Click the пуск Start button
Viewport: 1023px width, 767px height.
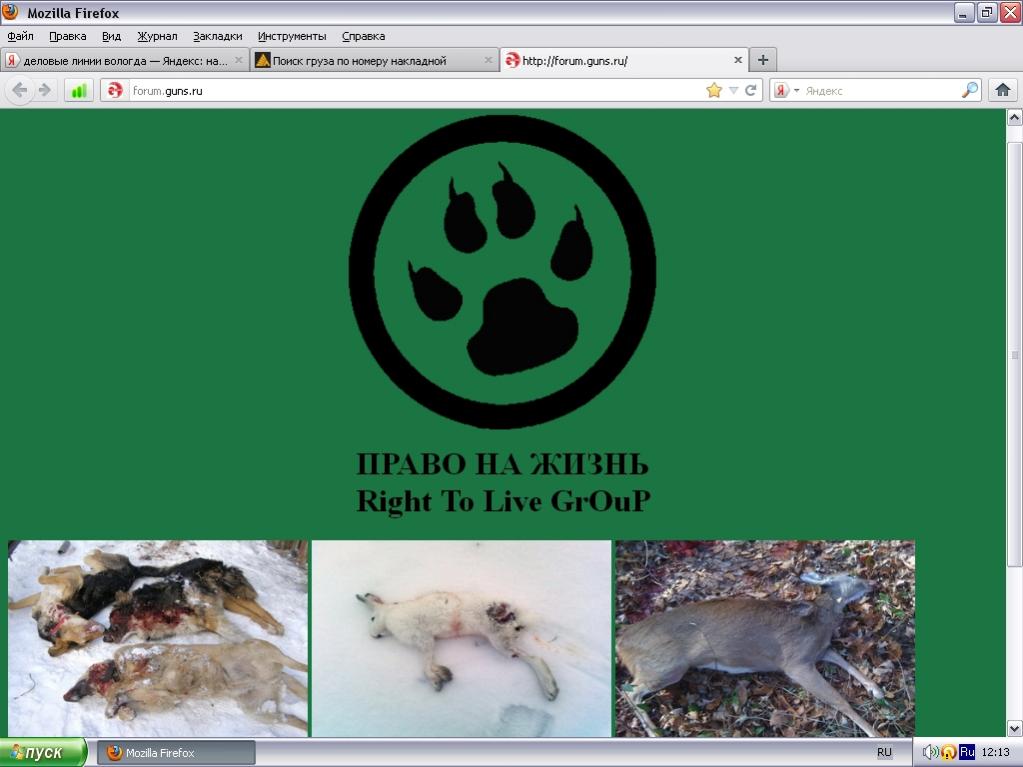tap(43, 752)
